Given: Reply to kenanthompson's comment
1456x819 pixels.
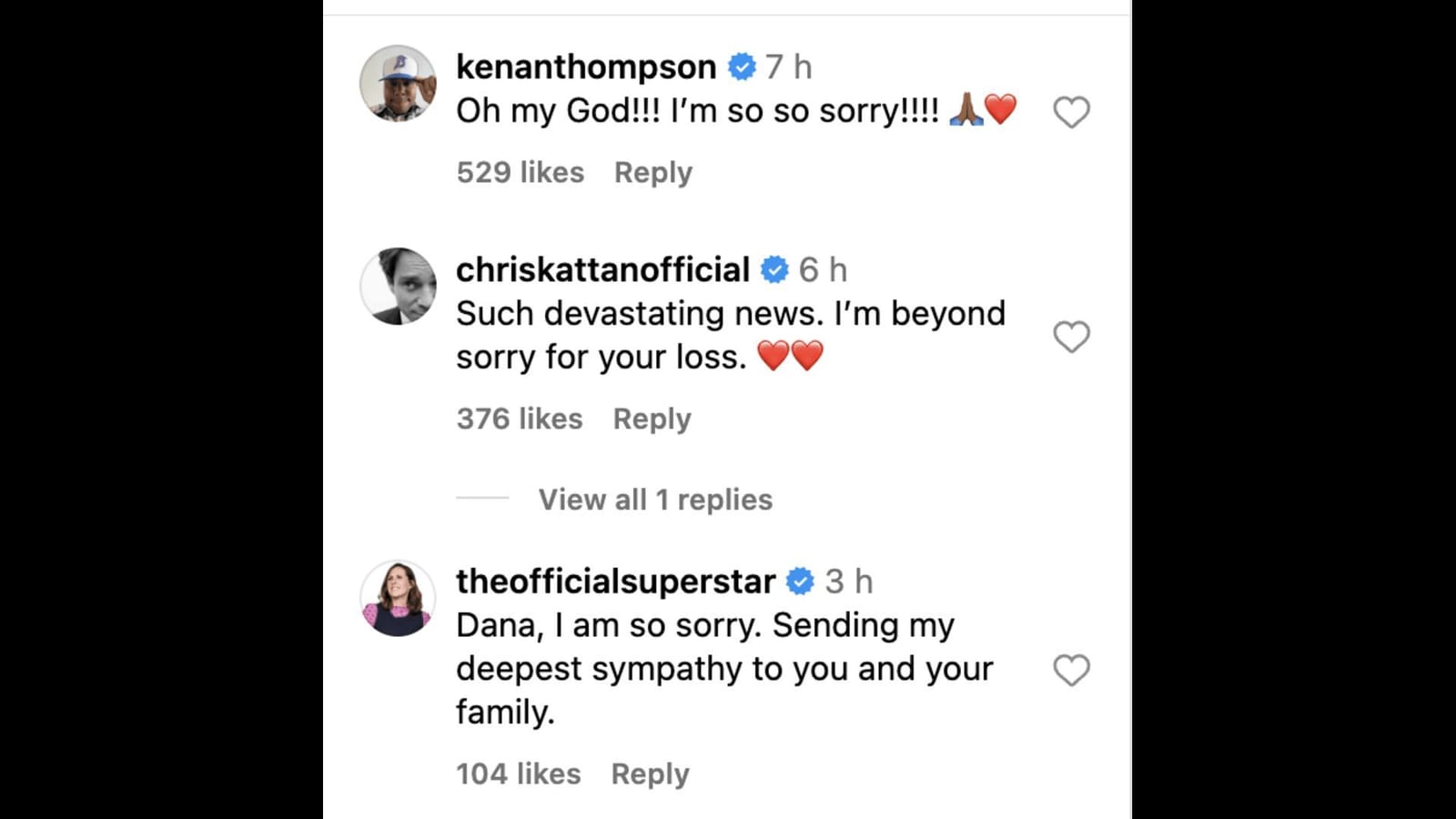Looking at the screenshot, I should [x=652, y=172].
